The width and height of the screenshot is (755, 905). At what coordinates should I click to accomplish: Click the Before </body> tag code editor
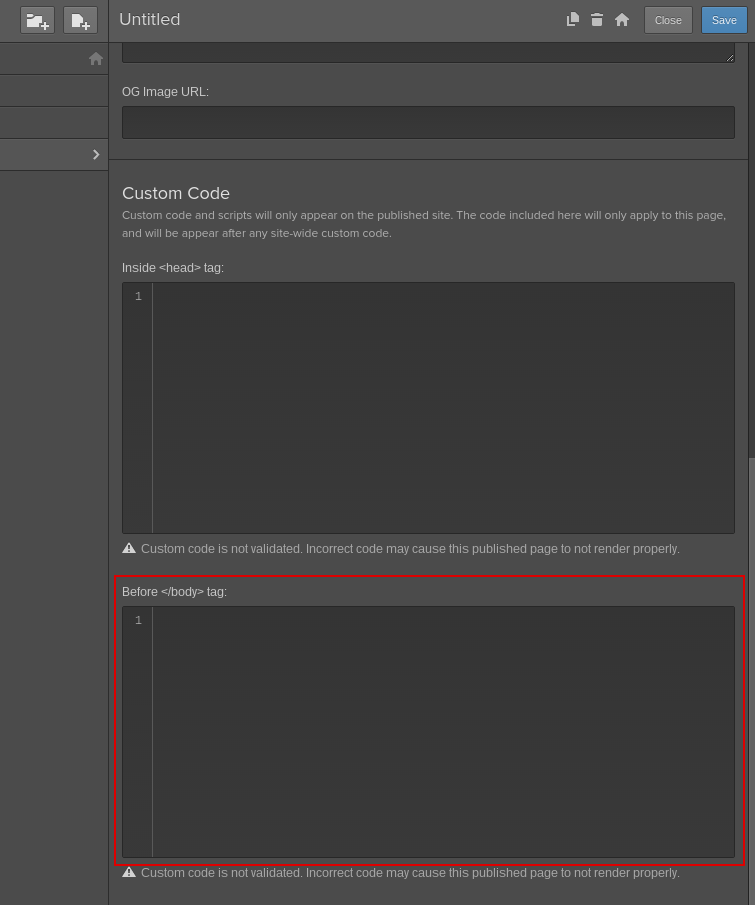coord(428,732)
